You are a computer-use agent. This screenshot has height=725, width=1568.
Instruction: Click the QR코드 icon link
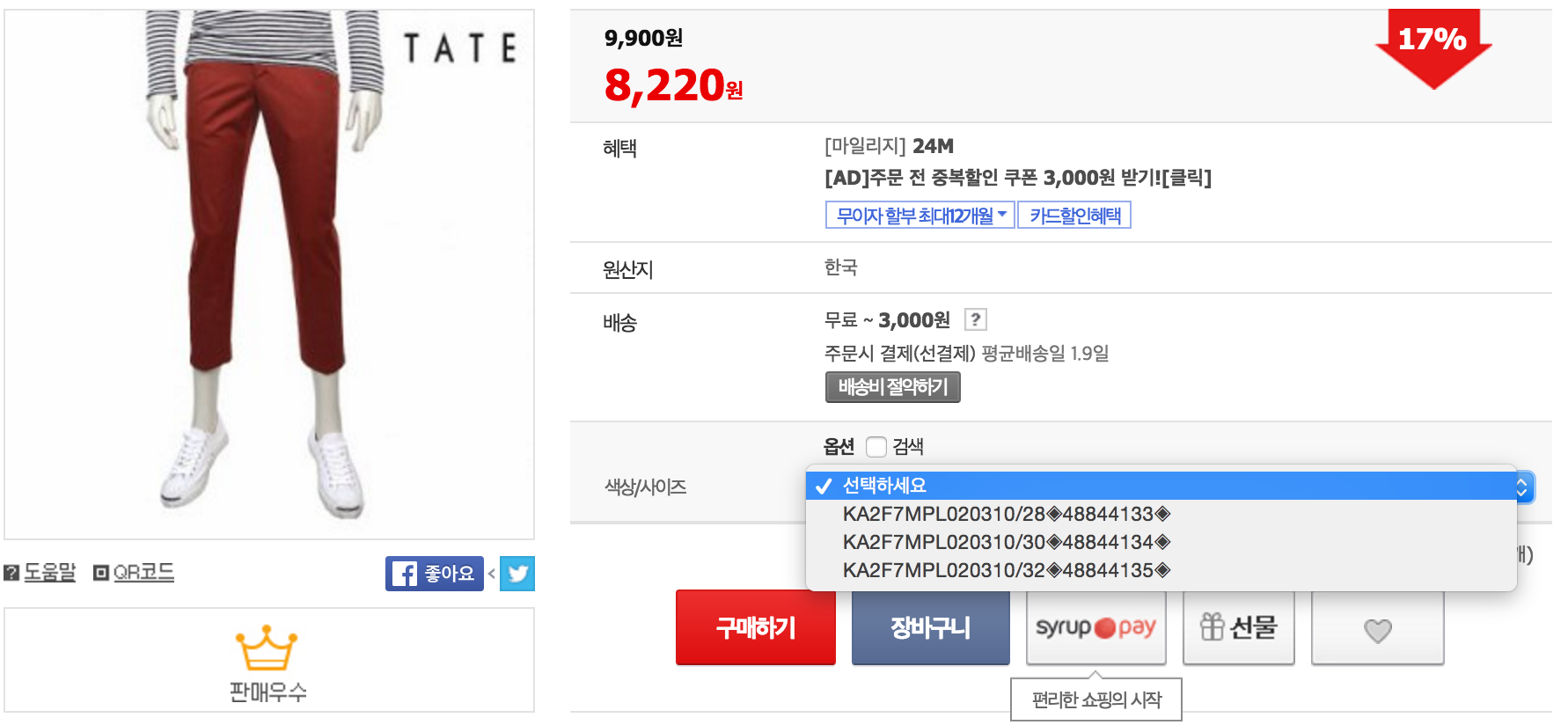(x=134, y=573)
